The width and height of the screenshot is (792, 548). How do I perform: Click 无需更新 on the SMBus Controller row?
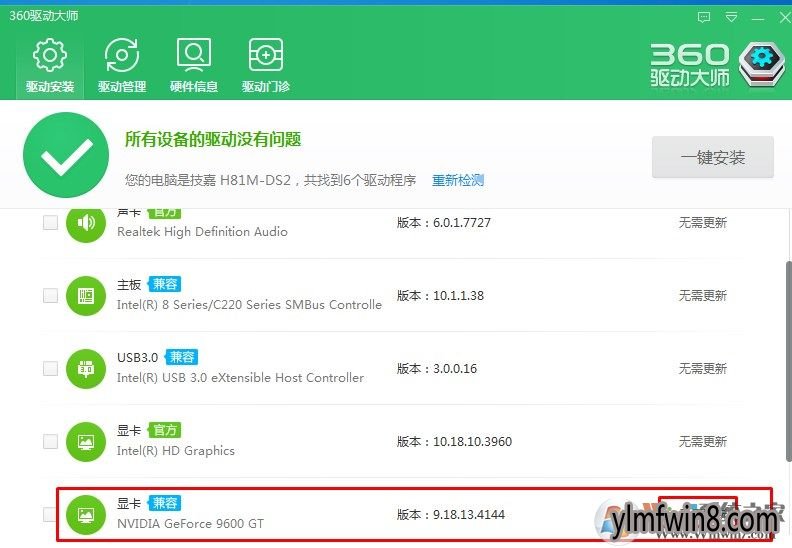703,295
